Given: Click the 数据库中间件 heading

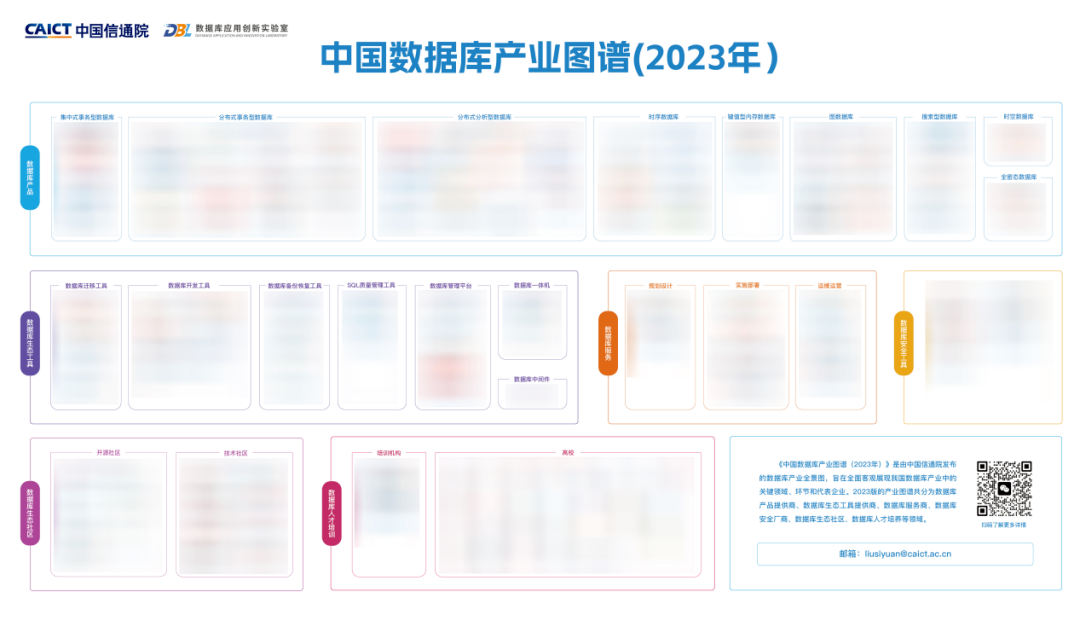Looking at the screenshot, I should click(532, 379).
